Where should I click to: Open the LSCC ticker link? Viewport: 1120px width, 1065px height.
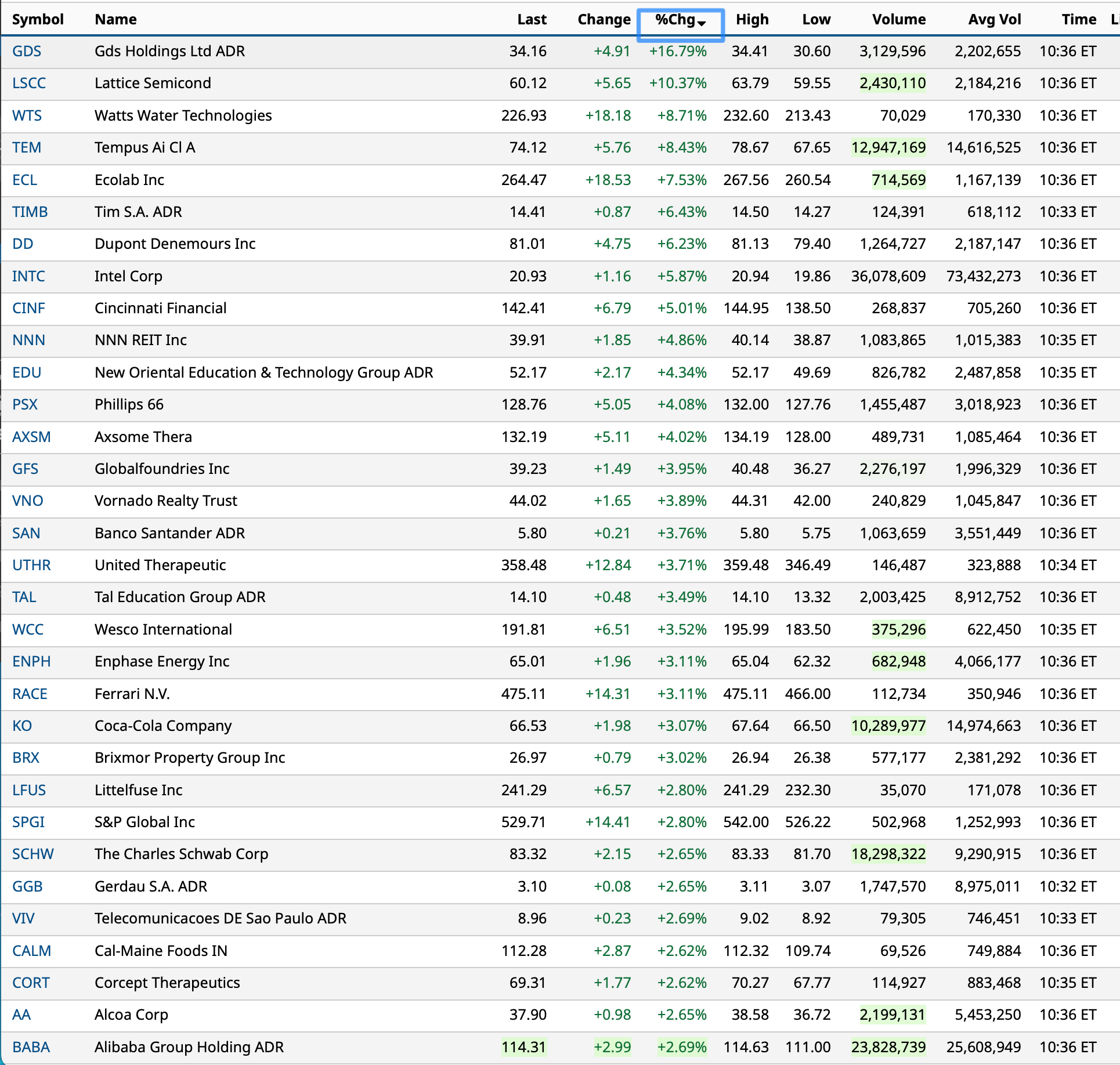pos(29,83)
